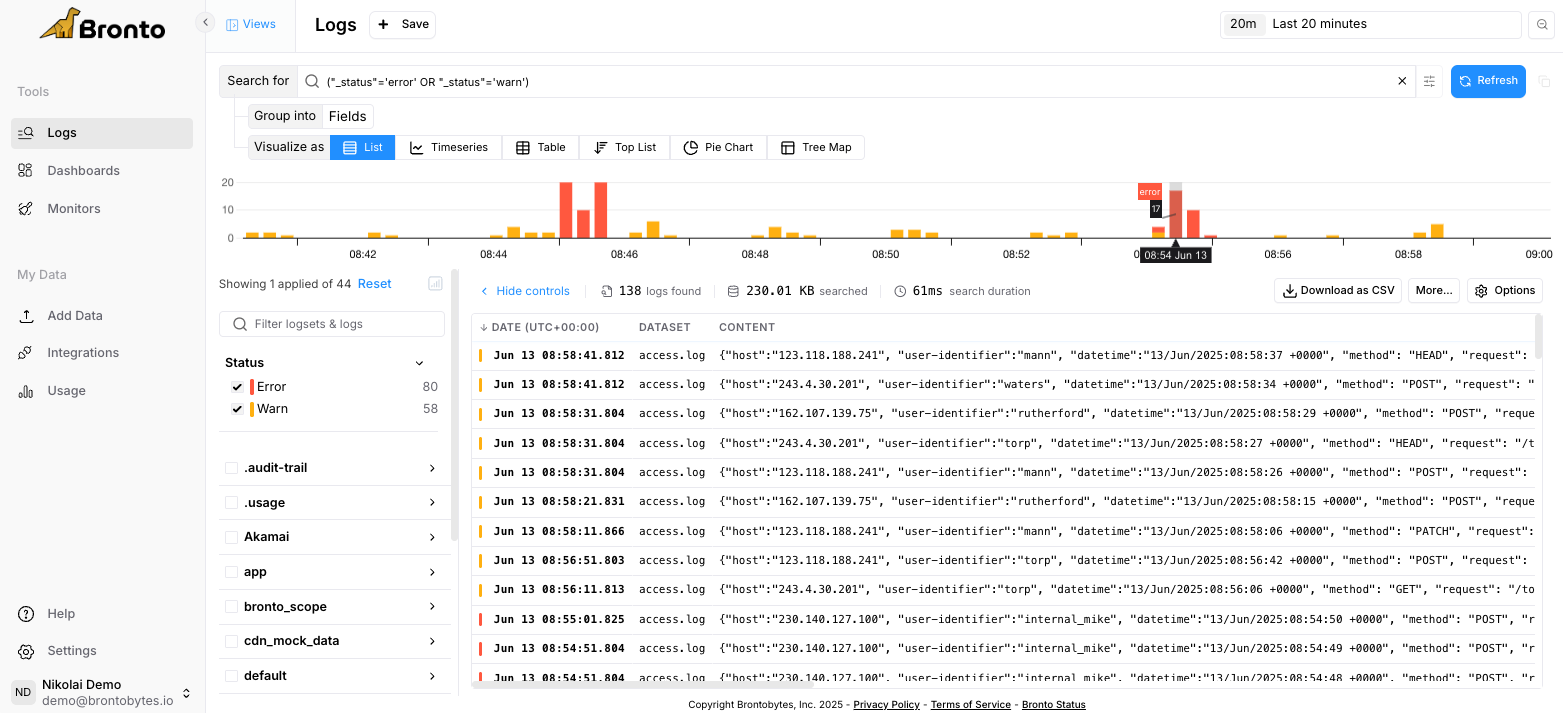Screen dimensions: 1563x713
Task: Switch to the Top List visualization
Action: (x=625, y=147)
